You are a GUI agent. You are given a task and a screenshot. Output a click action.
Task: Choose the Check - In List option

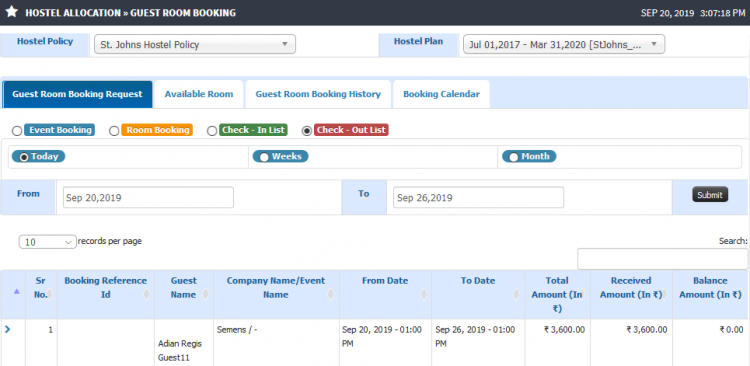pos(212,131)
